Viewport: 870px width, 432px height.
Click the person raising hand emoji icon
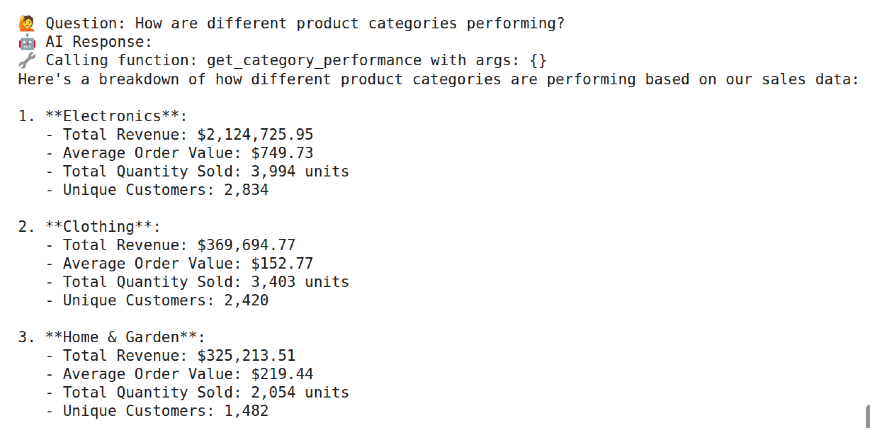point(27,23)
